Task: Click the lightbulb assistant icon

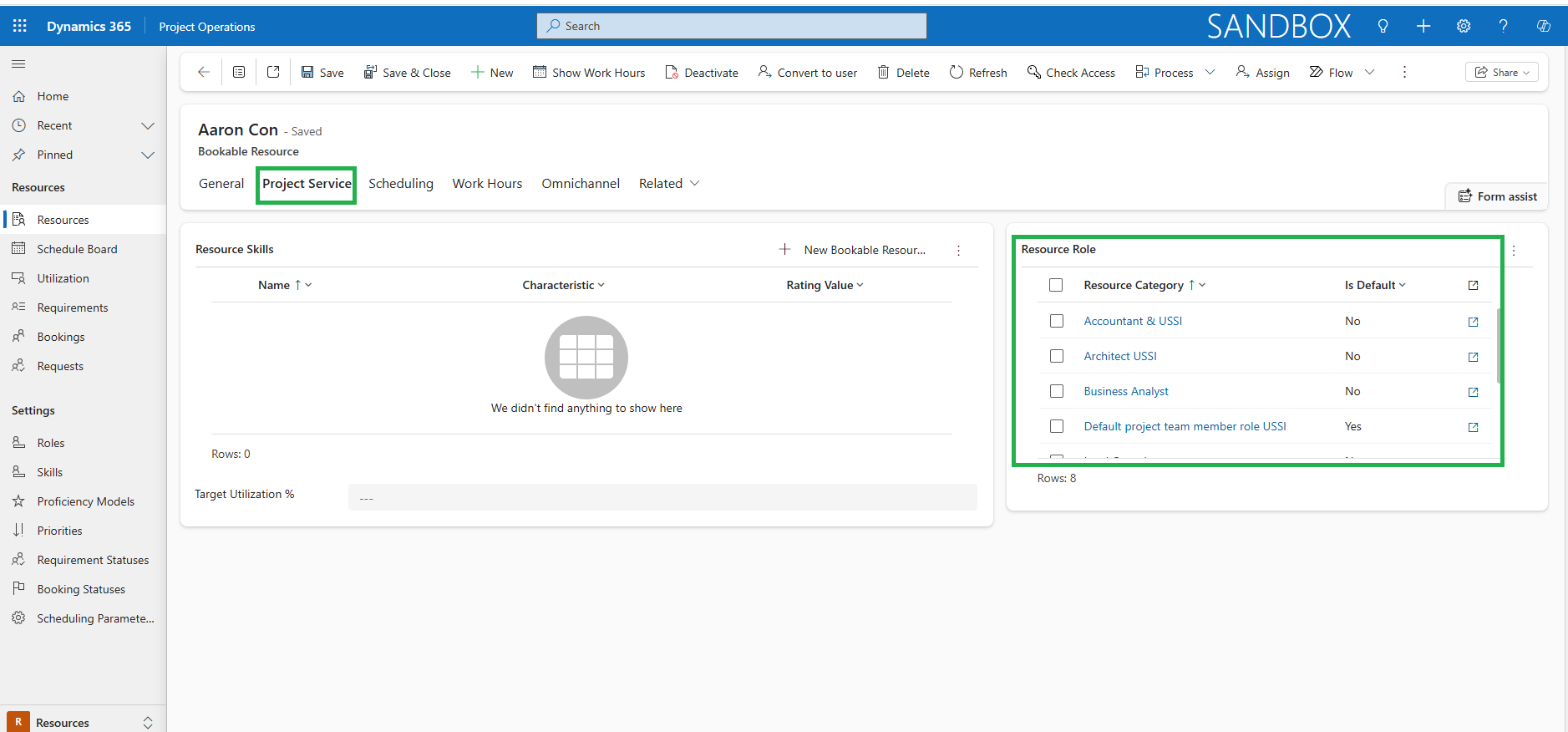Action: (x=1383, y=26)
